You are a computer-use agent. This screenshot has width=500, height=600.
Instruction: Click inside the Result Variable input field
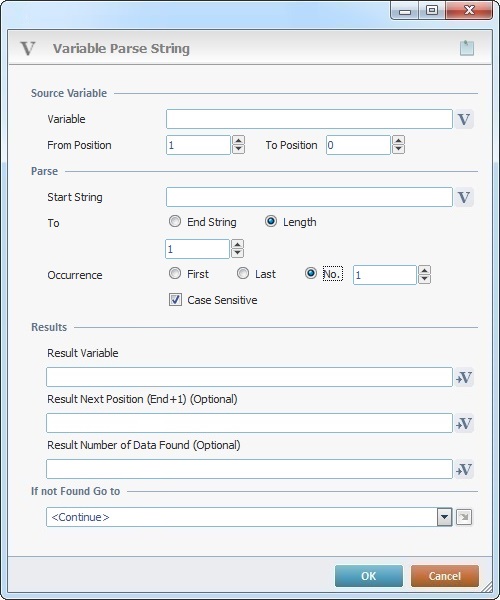tap(249, 377)
